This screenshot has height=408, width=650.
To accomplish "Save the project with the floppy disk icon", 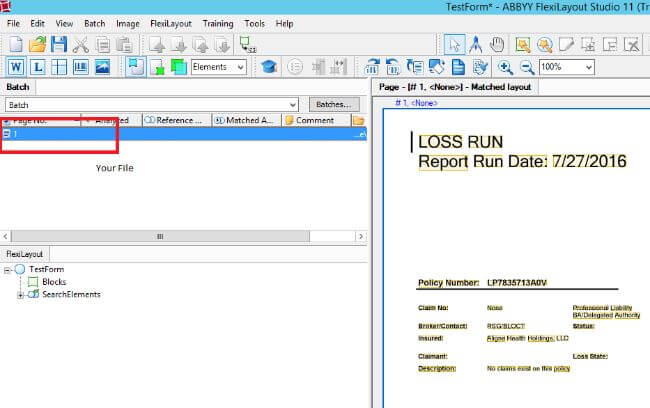I will tap(59, 44).
